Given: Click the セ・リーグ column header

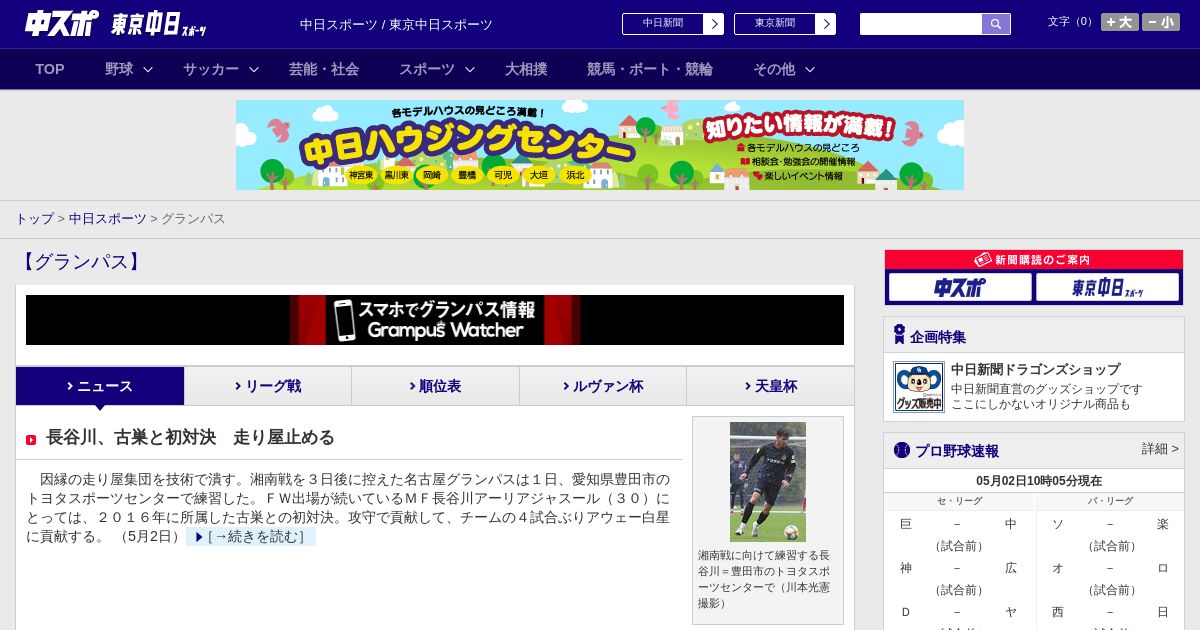Looking at the screenshot, I should (x=959, y=501).
